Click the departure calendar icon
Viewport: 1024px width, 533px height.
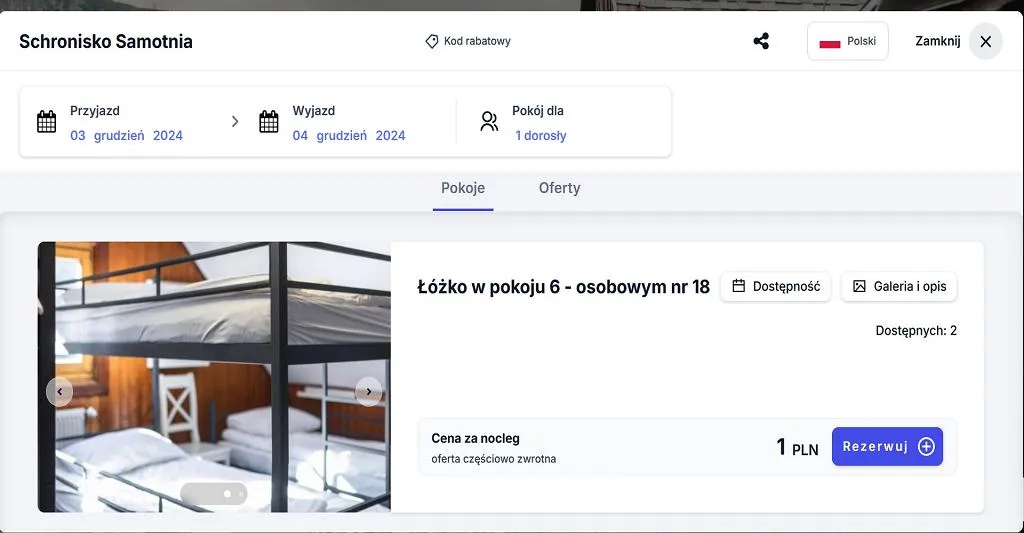point(269,122)
